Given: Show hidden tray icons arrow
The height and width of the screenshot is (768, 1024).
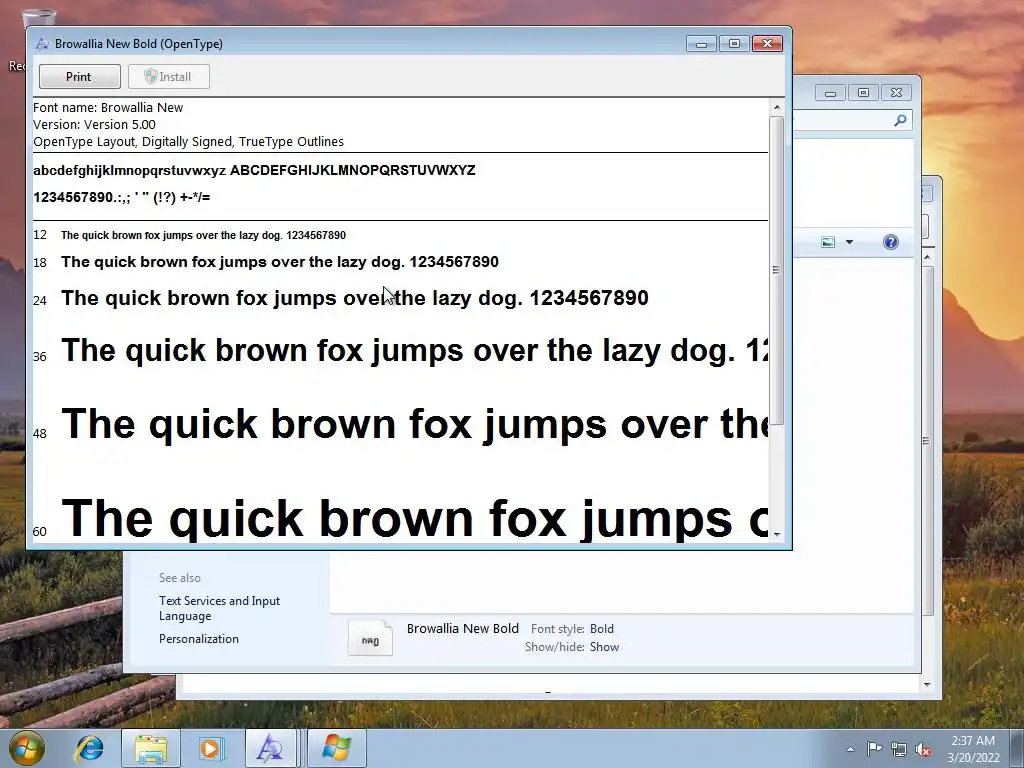Looking at the screenshot, I should [x=850, y=749].
